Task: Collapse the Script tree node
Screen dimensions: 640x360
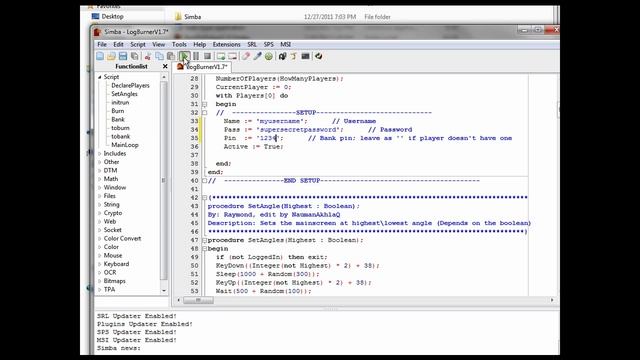Action: [x=100, y=77]
